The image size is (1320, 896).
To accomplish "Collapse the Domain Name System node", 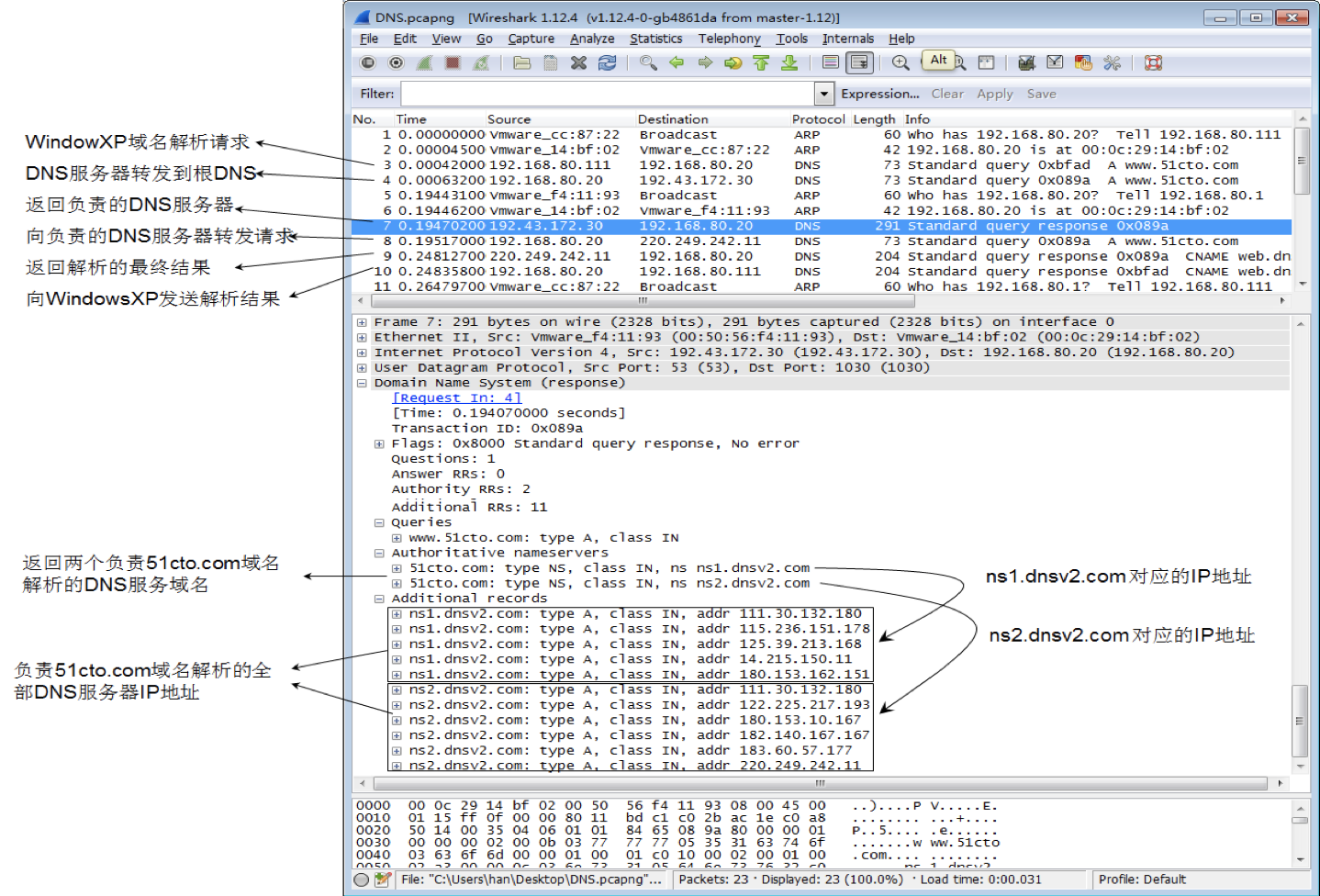I will coord(362,383).
